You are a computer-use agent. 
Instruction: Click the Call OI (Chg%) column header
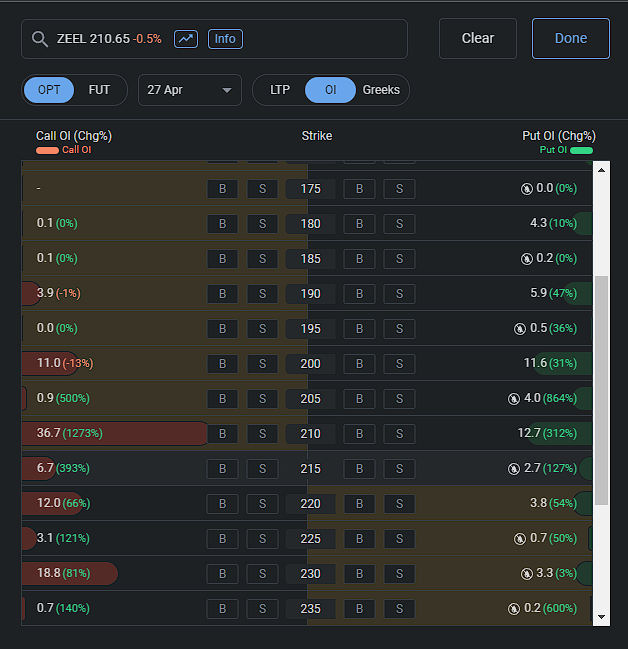pos(74,136)
